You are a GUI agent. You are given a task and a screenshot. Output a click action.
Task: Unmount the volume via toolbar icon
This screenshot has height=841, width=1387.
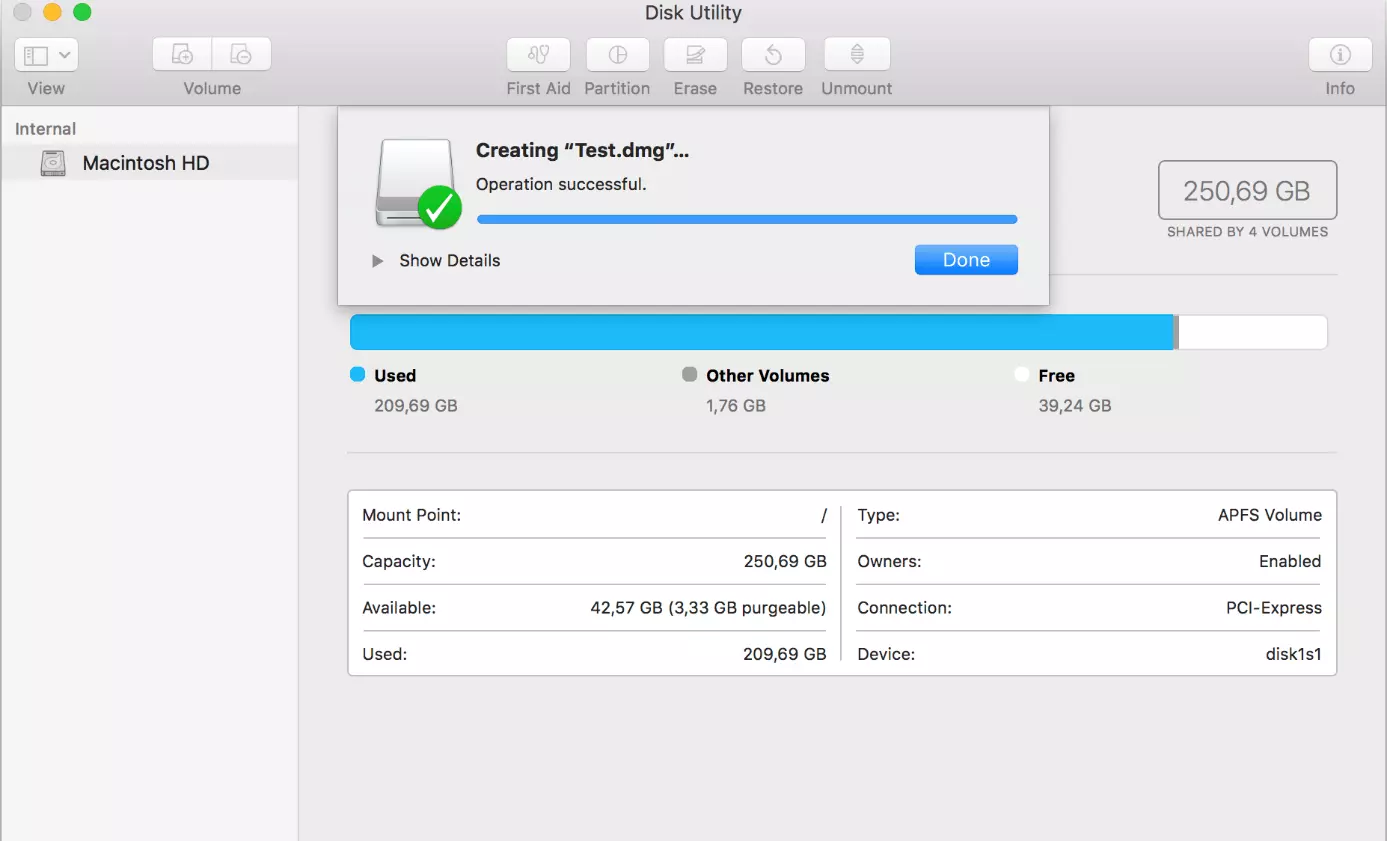click(x=857, y=55)
